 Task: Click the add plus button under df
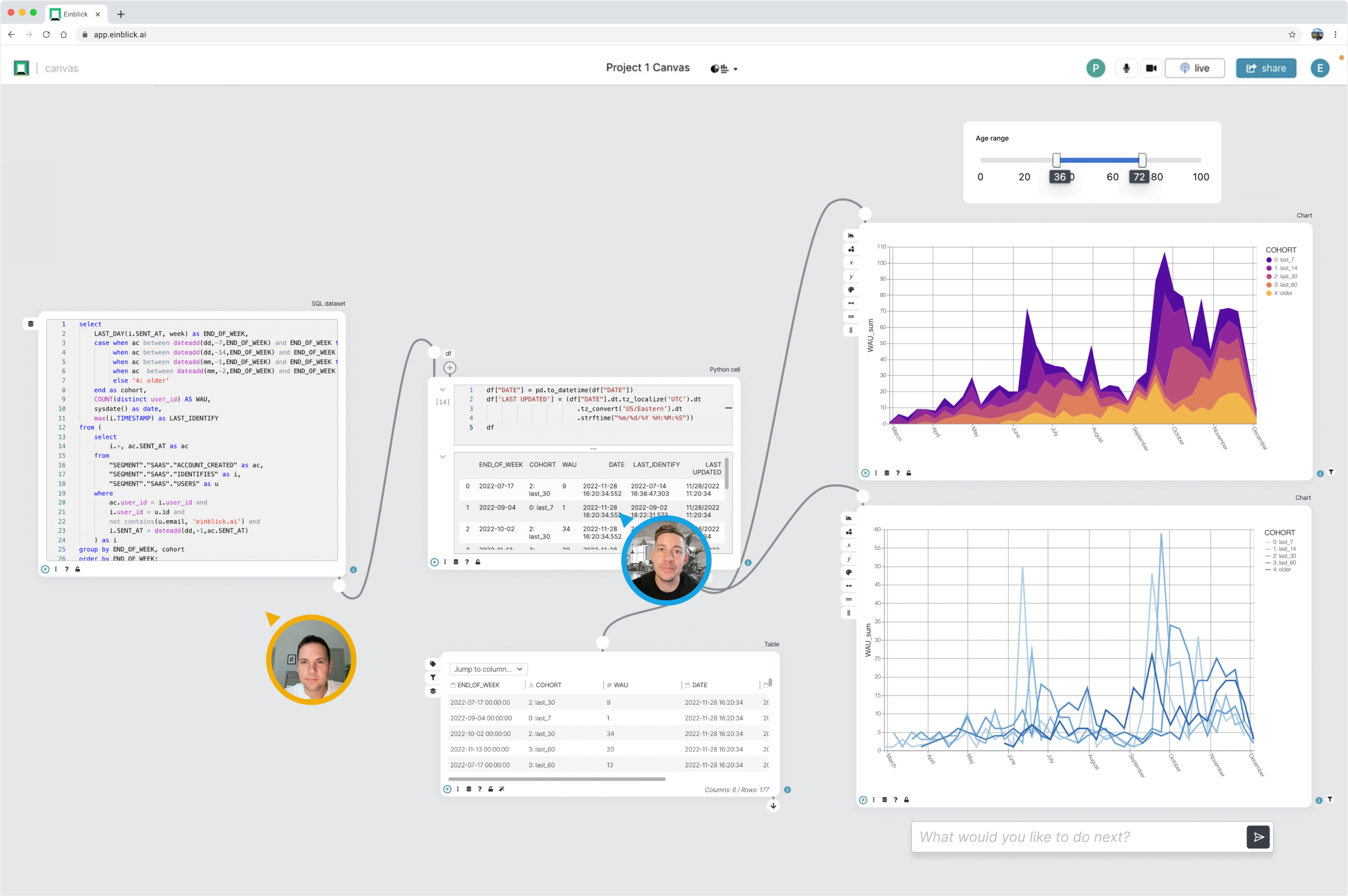(x=449, y=368)
